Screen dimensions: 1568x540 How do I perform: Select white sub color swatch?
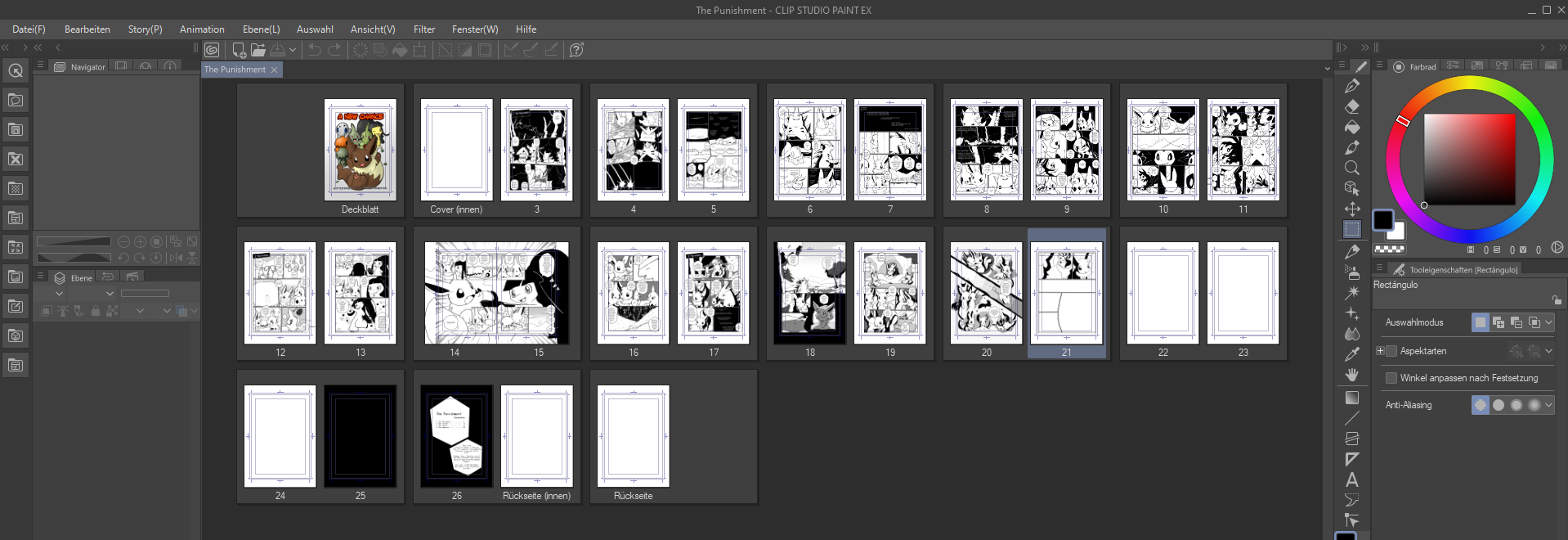click(x=1398, y=232)
